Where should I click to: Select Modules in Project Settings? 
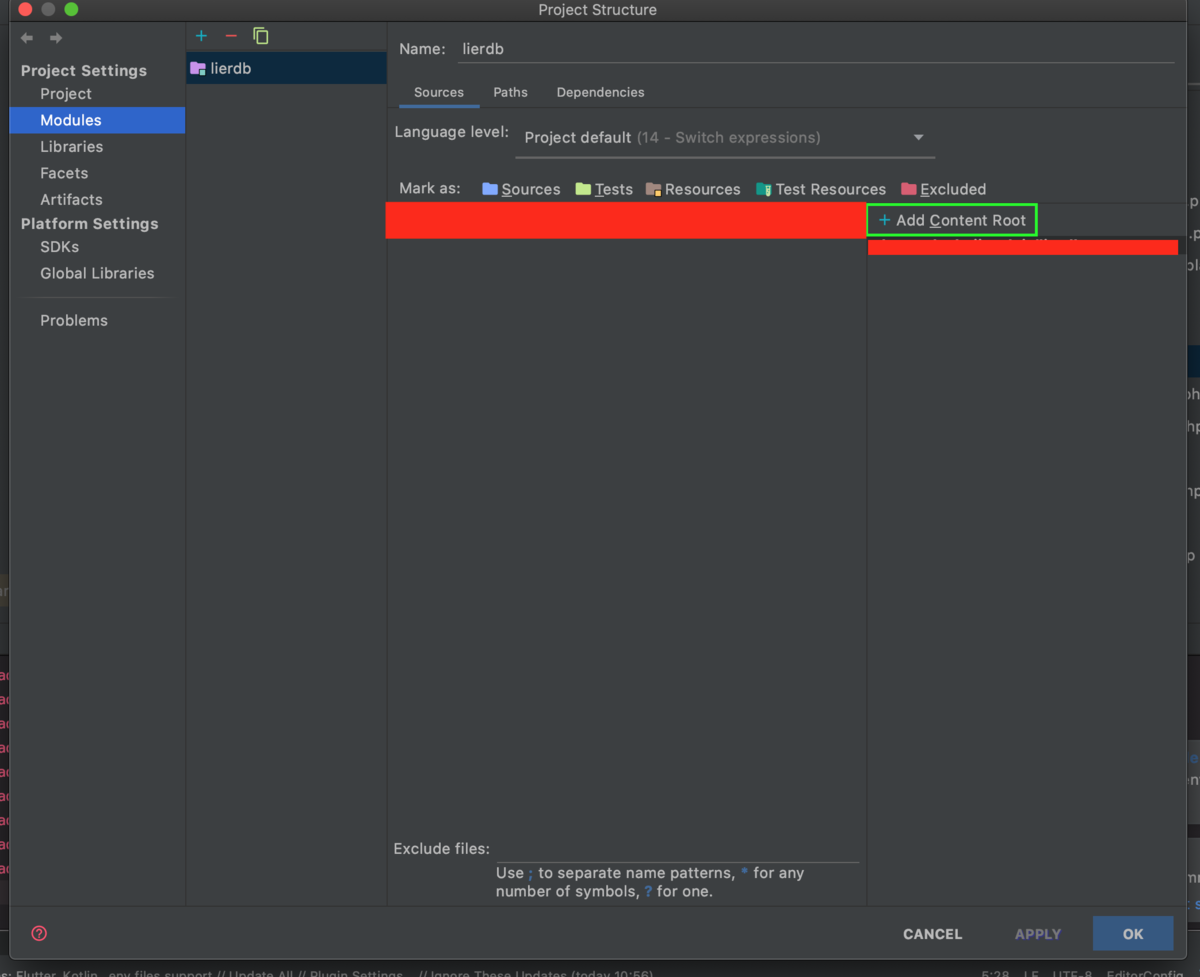coord(97,120)
